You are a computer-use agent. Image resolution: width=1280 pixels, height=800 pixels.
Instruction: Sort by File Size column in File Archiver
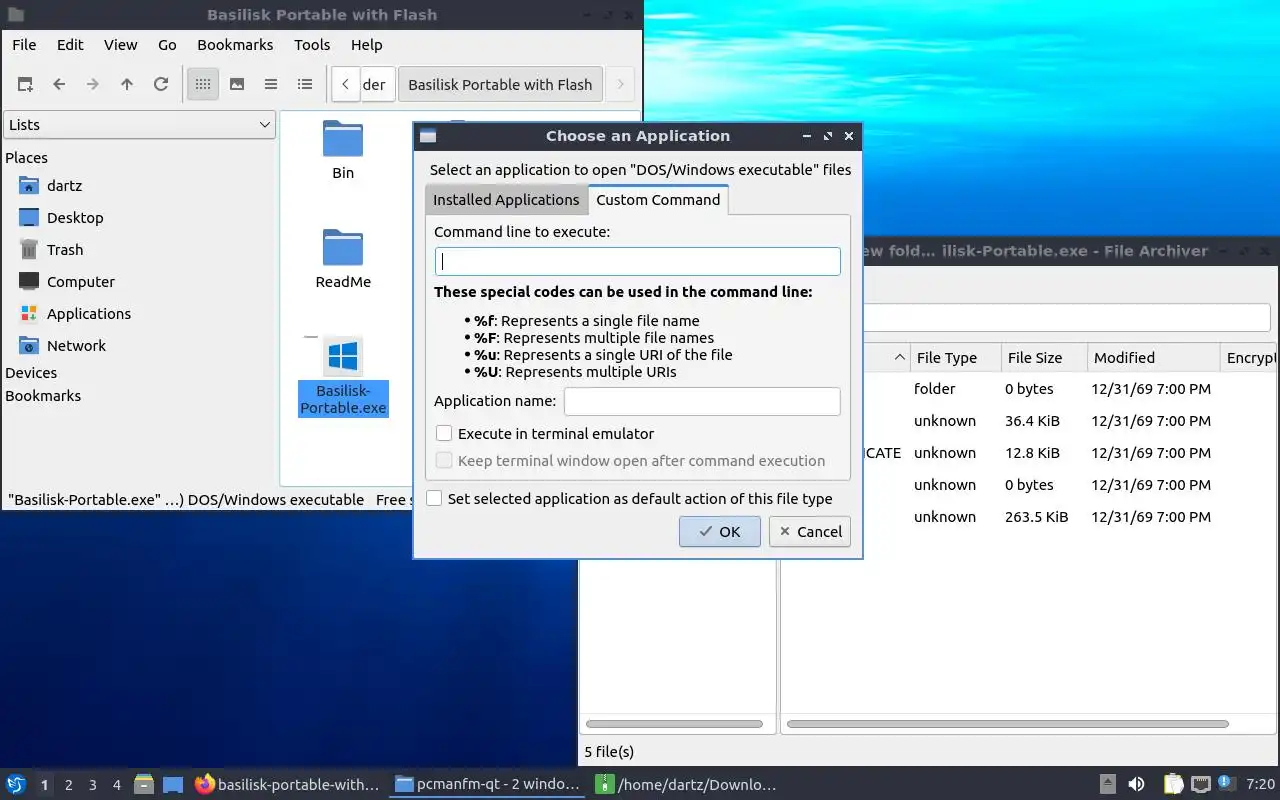click(x=1043, y=358)
